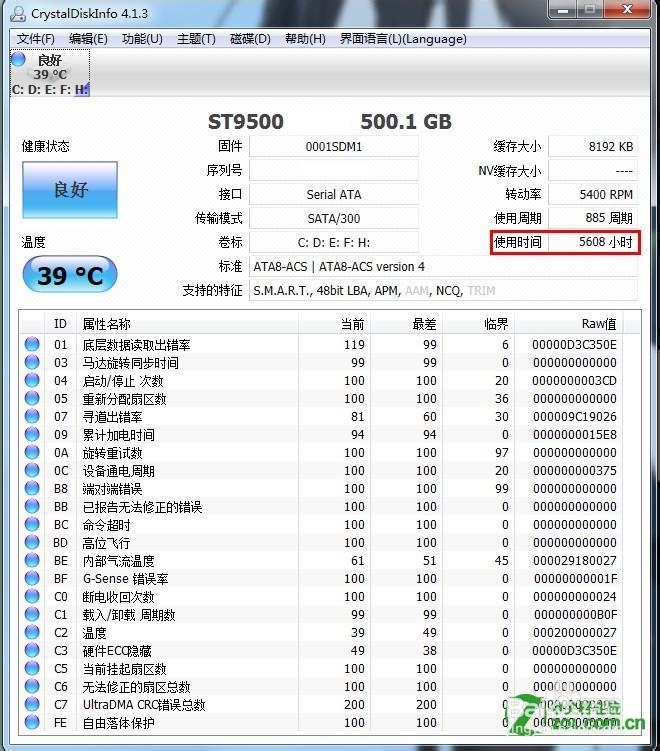Select the 自由落体保护 attribute name
This screenshot has height=751, width=660.
point(118,723)
